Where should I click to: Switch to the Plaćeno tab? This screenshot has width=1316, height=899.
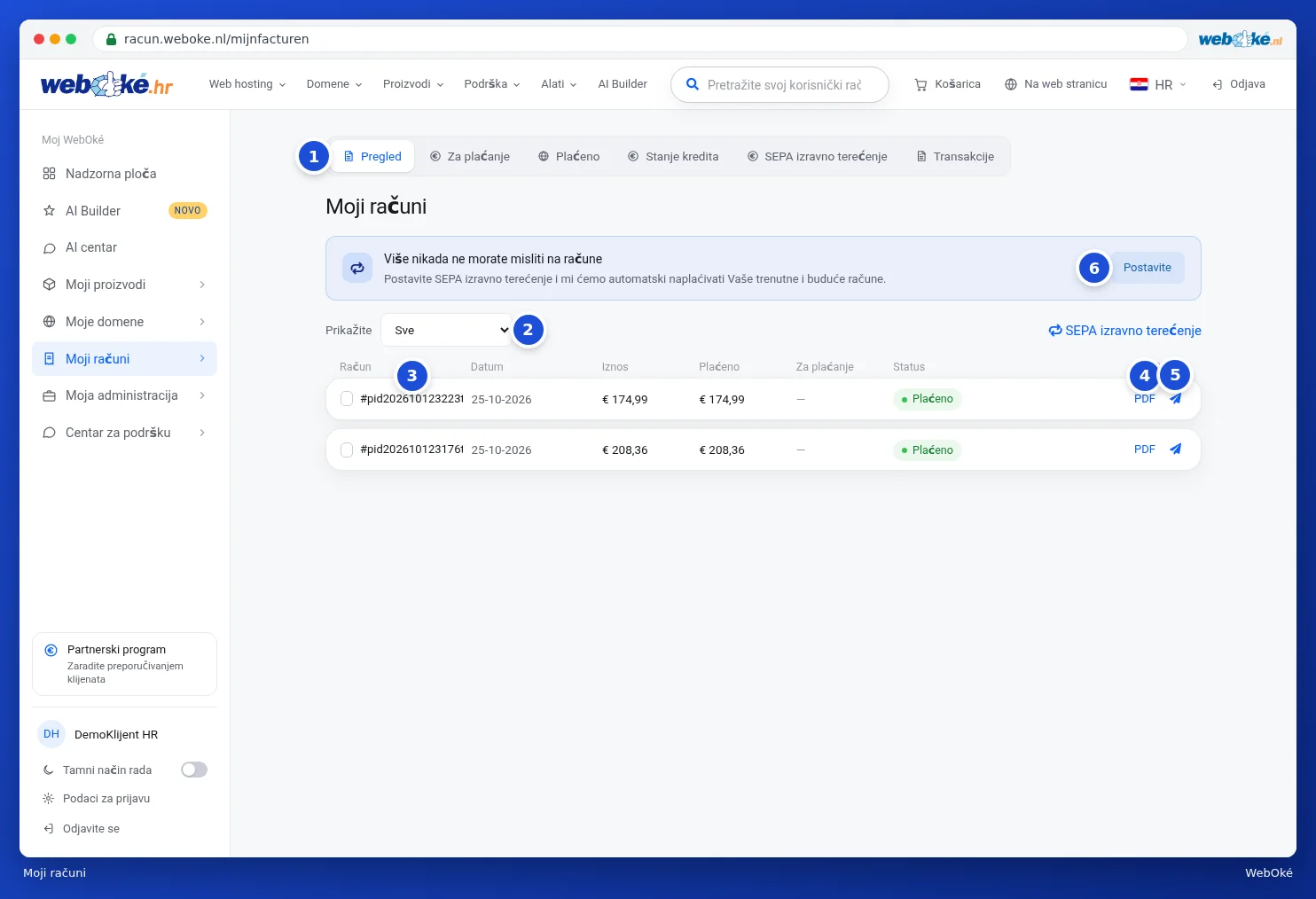(569, 156)
